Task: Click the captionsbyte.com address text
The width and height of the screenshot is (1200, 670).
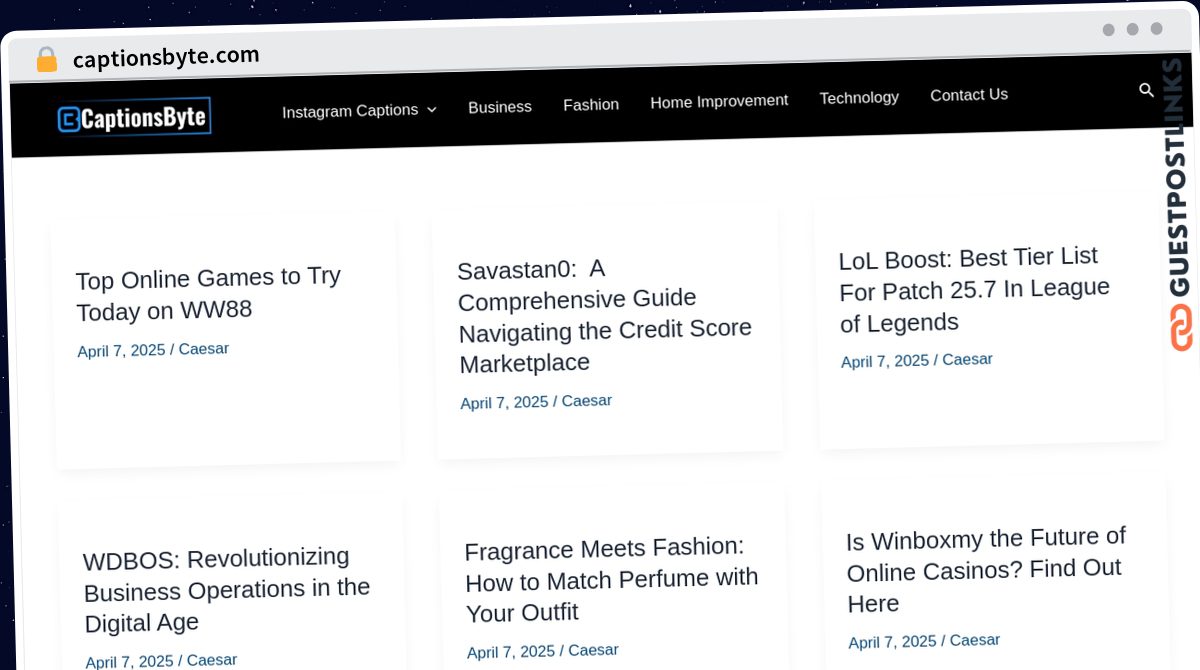Action: (x=166, y=57)
